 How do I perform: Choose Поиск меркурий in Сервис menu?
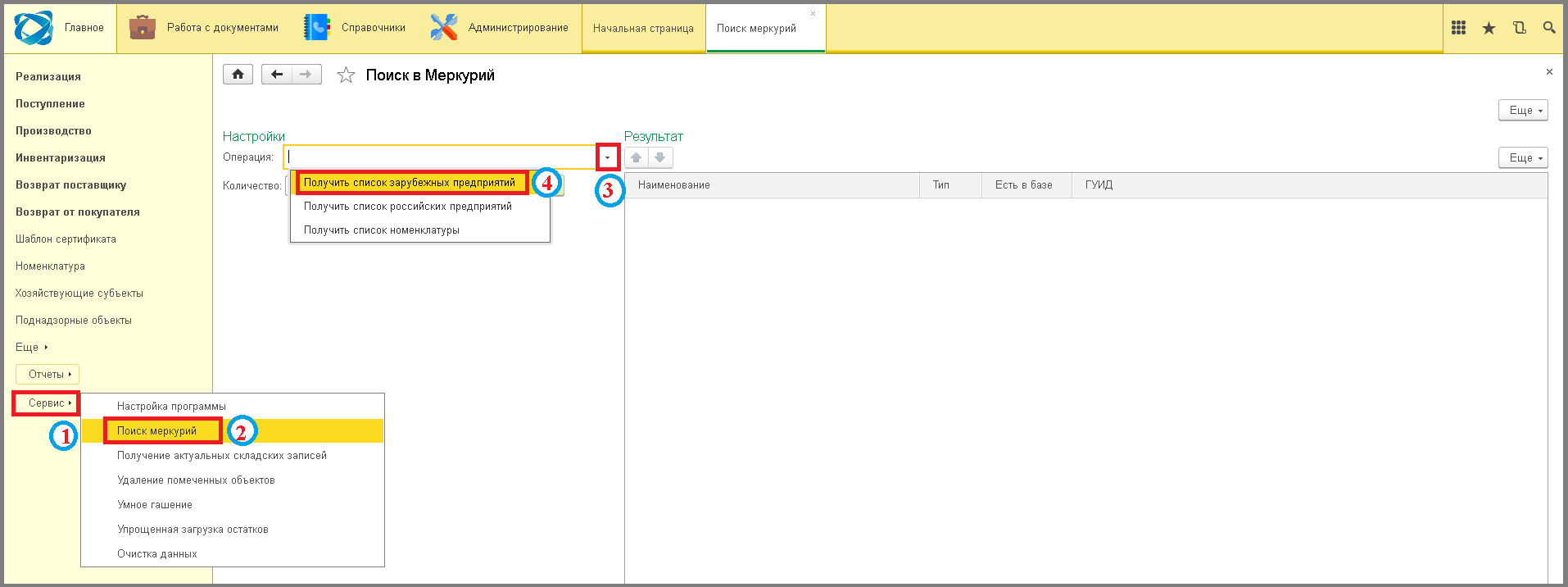click(233, 431)
